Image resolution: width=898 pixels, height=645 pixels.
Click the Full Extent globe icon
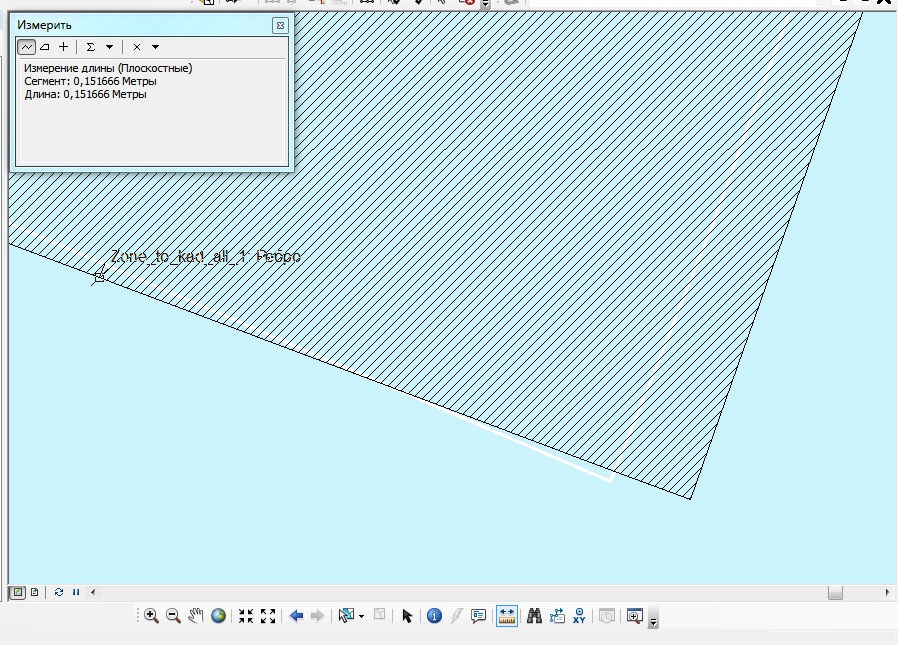[219, 616]
